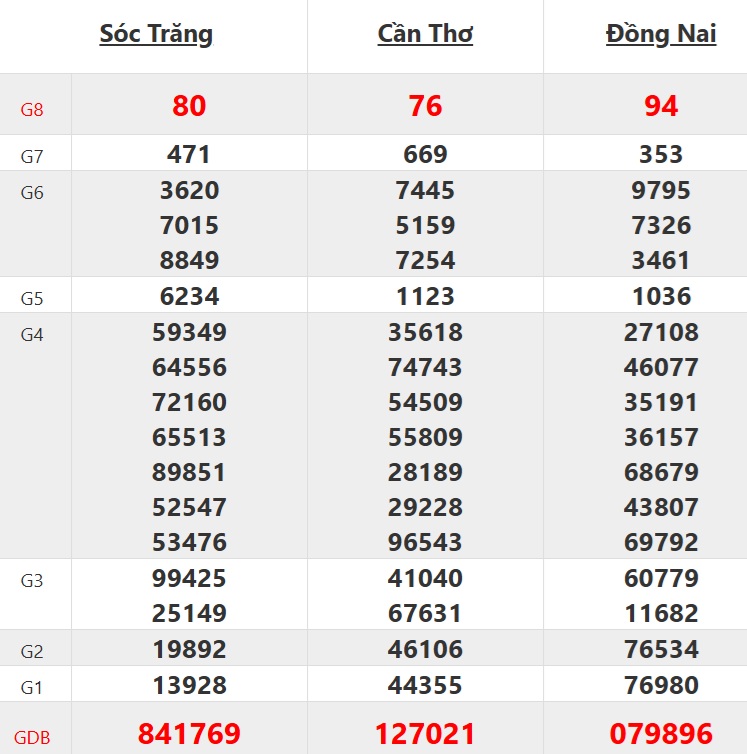Click Sóc Trăng special prize 841769
747x754 pixels.
[x=189, y=734]
